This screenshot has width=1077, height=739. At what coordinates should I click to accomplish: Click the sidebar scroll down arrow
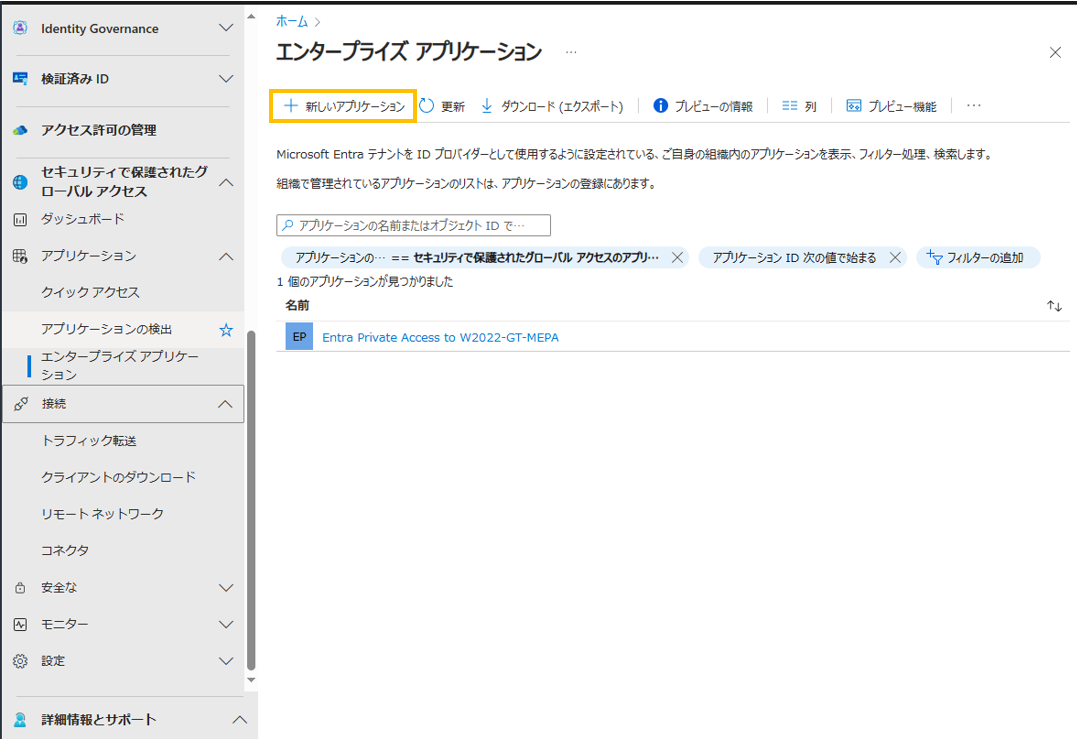coord(251,680)
